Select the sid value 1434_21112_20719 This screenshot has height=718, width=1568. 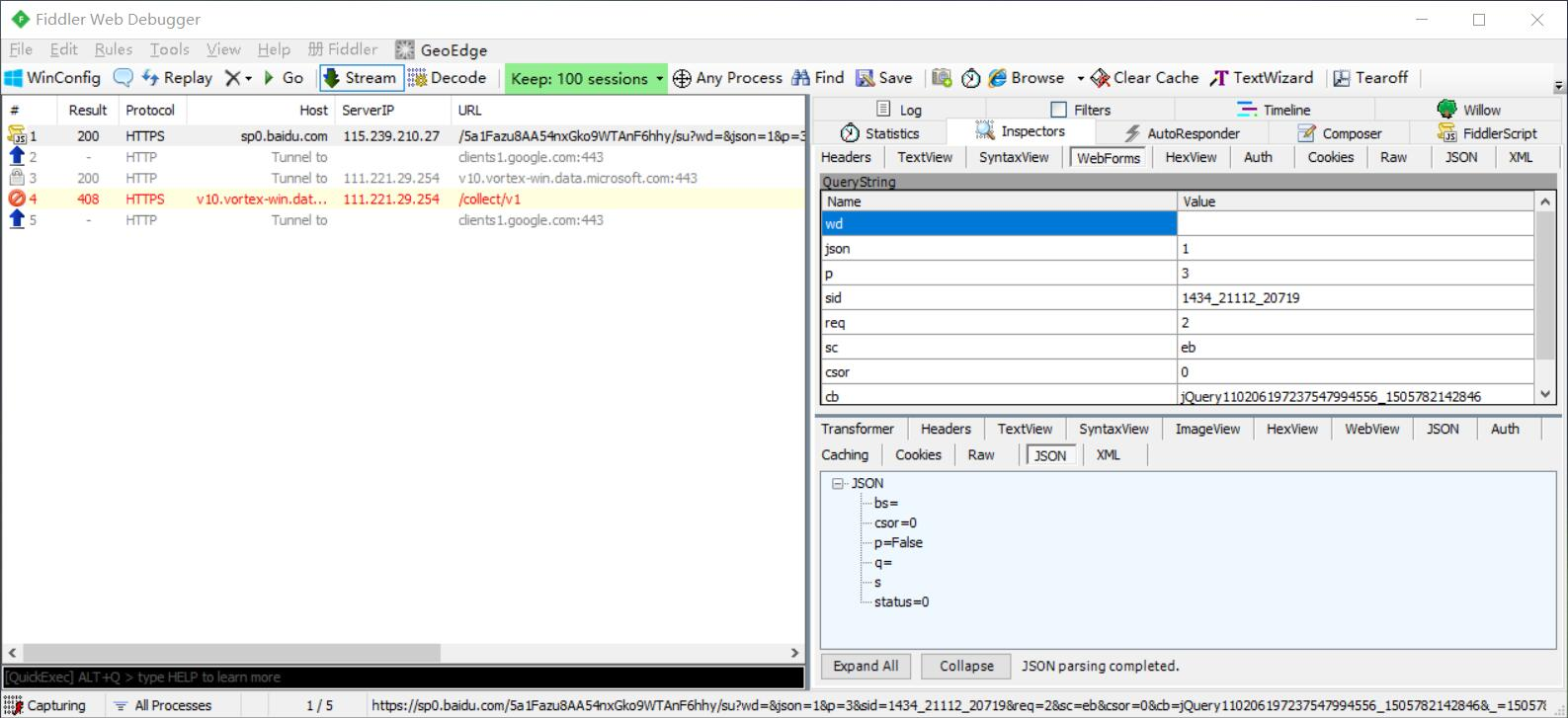(1240, 298)
